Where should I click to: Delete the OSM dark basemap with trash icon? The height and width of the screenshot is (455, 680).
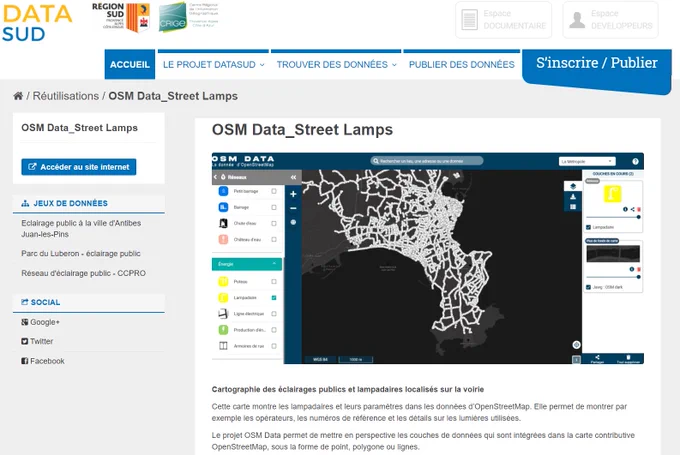coord(639,269)
